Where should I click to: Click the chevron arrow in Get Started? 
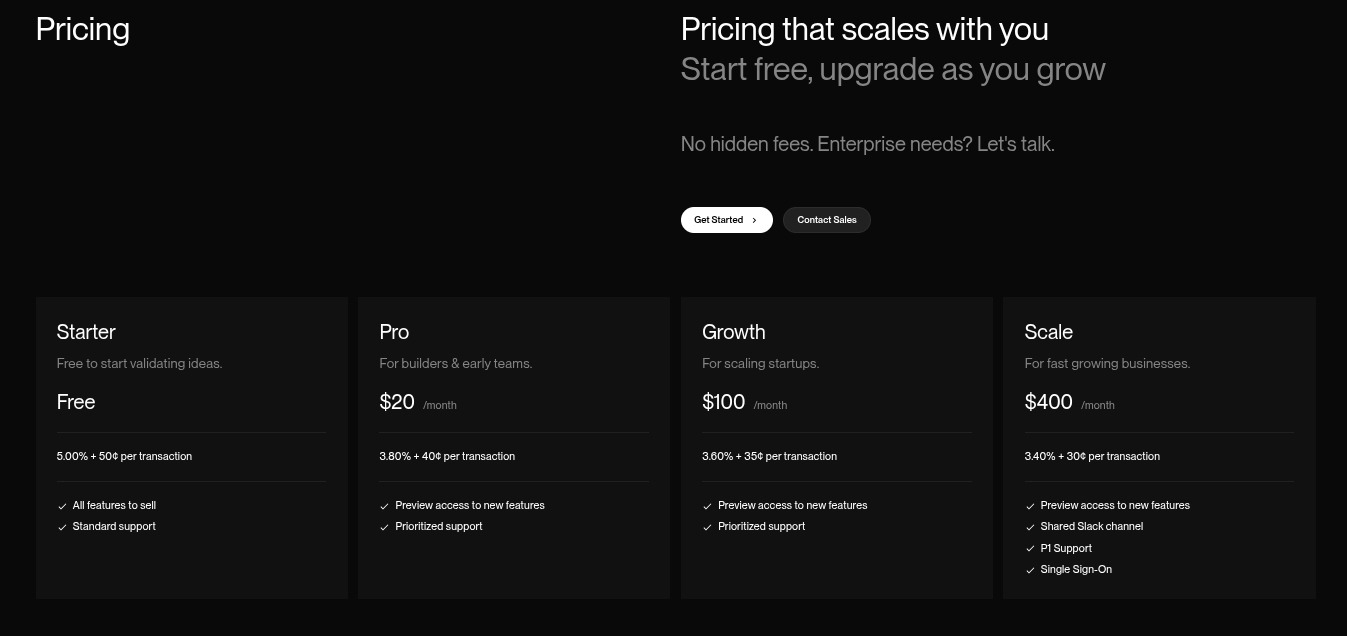point(754,220)
